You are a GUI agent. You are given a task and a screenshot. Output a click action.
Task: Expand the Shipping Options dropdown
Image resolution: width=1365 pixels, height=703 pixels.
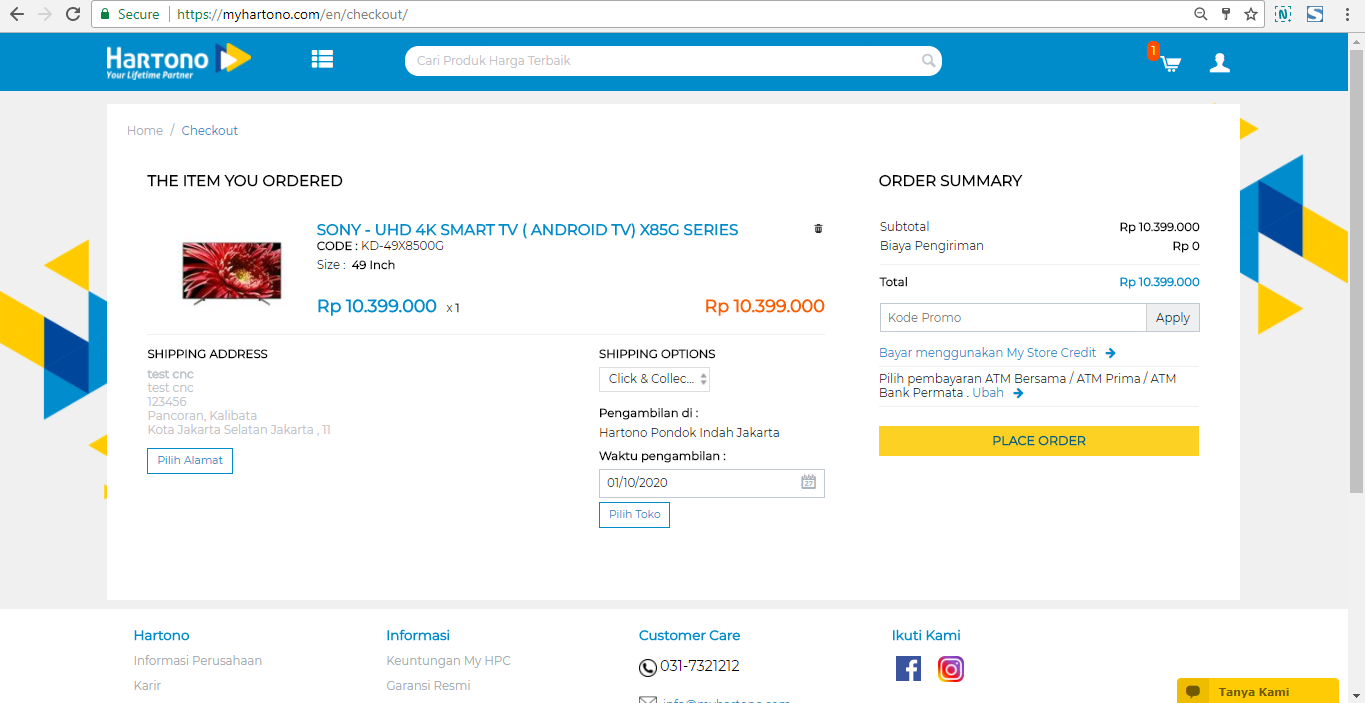[x=654, y=379]
